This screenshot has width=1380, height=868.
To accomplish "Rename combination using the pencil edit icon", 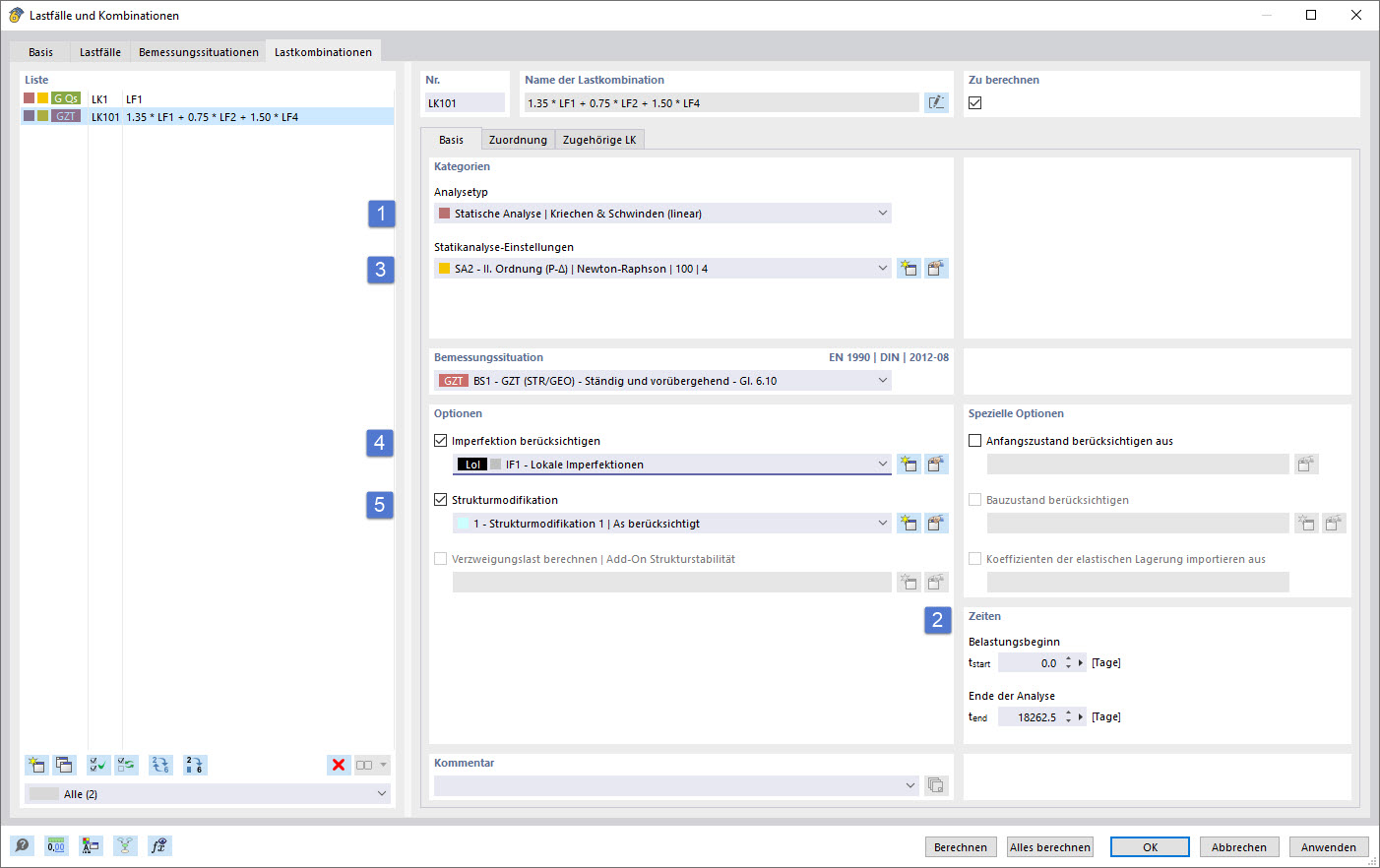I will coord(936,102).
